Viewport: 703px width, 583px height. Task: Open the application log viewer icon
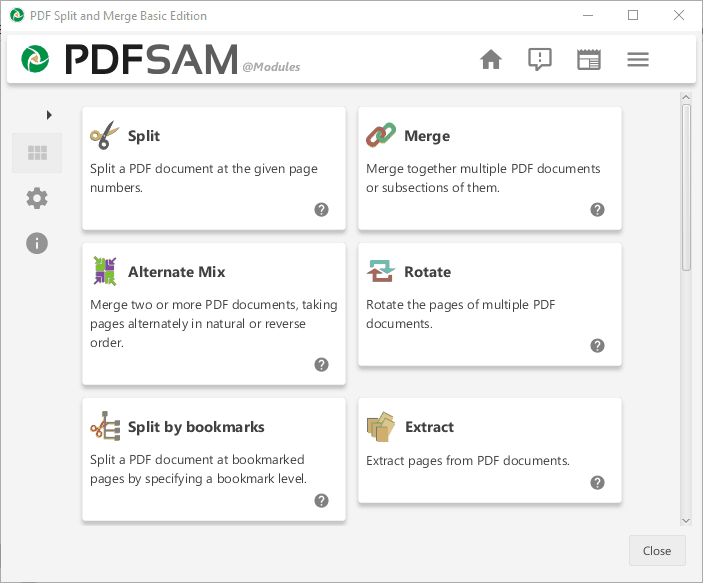click(x=589, y=60)
